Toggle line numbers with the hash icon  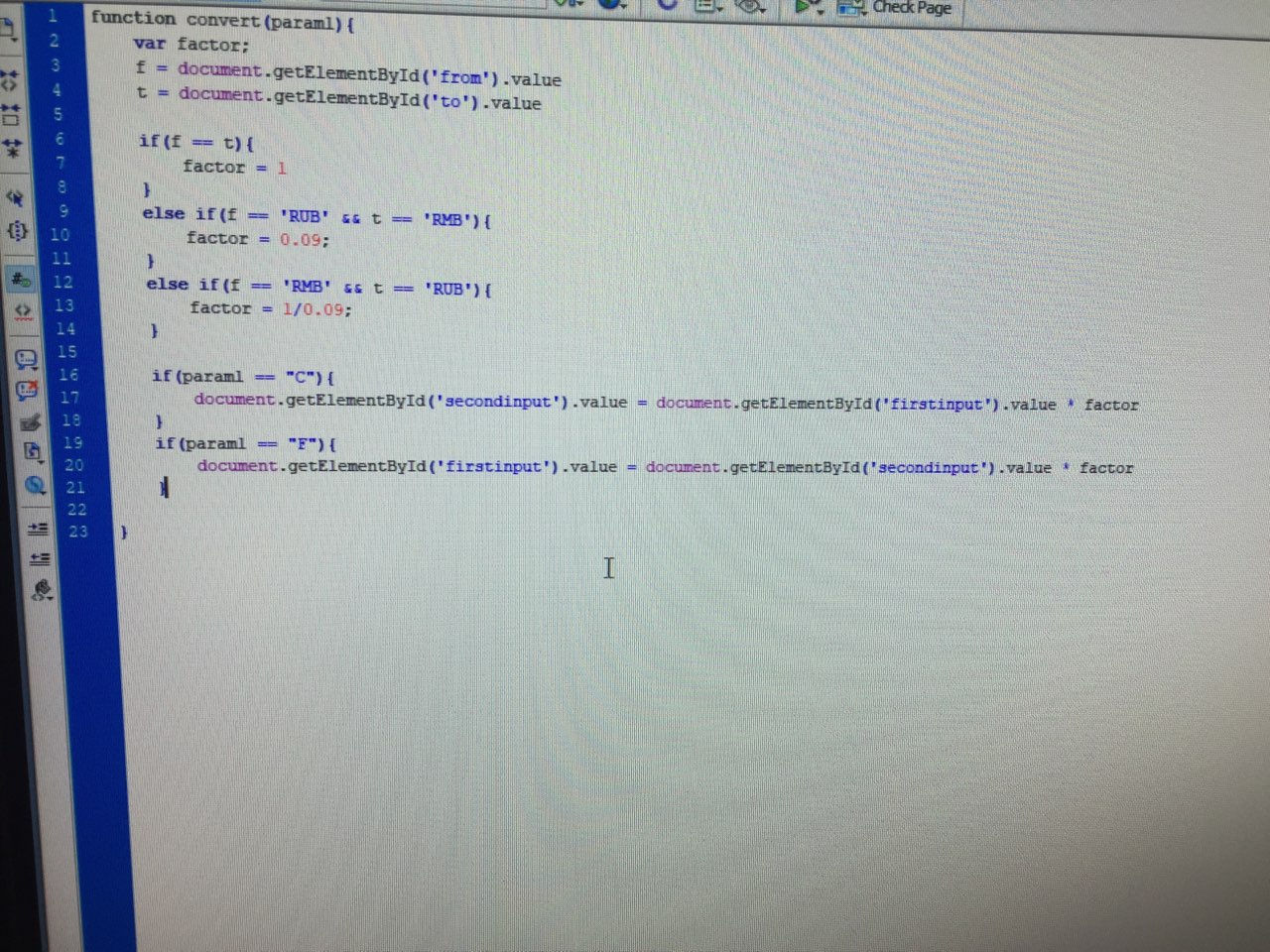click(x=20, y=281)
